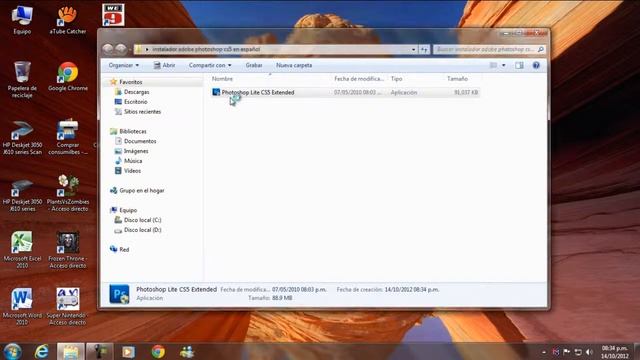Select Red in navigation pane

pyautogui.click(x=124, y=249)
